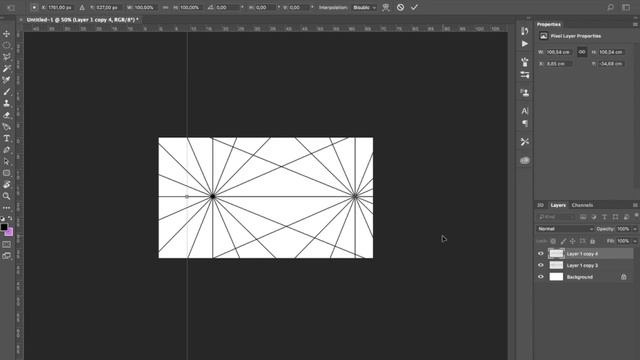Open the Opacity slider dropdown arrow
The height and width of the screenshot is (360, 640).
pyautogui.click(x=635, y=229)
